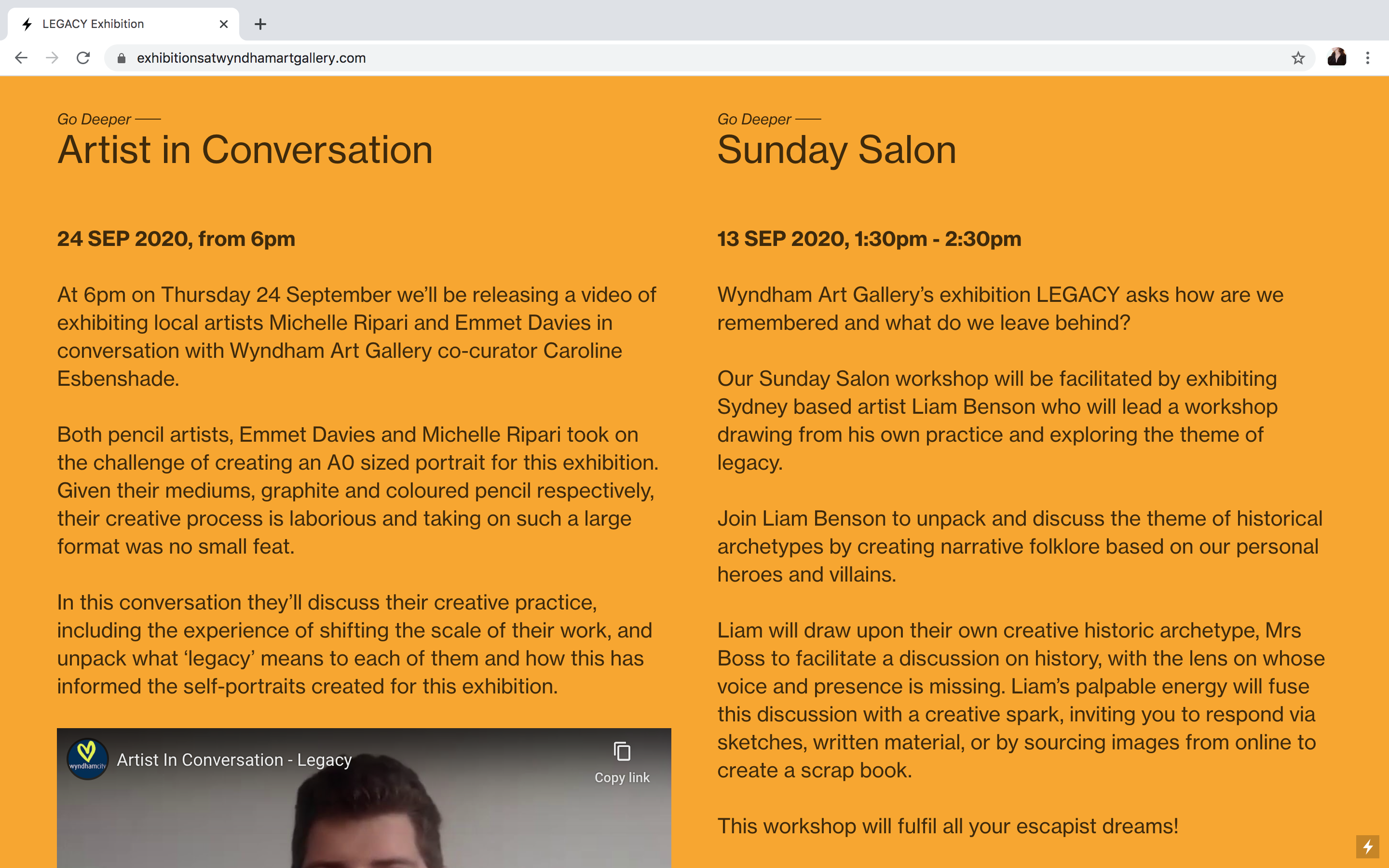Screen dimensions: 1389x868
Task: Click paragraph starting 'Wyndham Art Gallery's exhibition LEGACY'
Action: tap(1000, 308)
